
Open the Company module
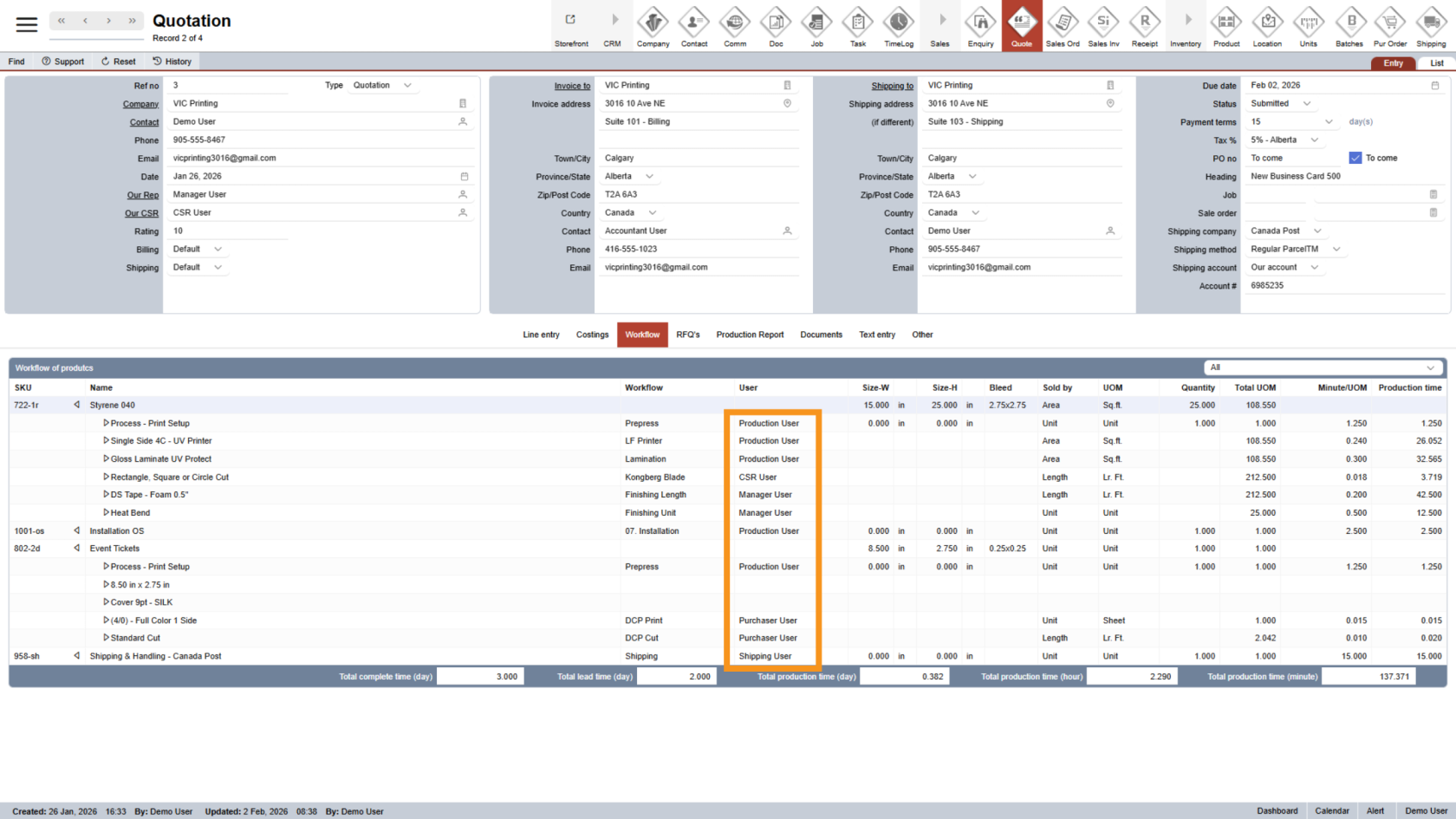point(653,24)
